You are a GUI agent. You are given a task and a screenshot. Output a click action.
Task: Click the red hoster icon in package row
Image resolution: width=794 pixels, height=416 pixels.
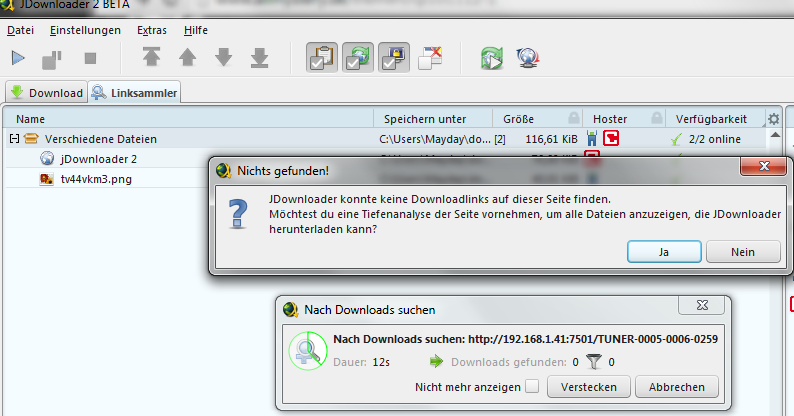pyautogui.click(x=611, y=138)
